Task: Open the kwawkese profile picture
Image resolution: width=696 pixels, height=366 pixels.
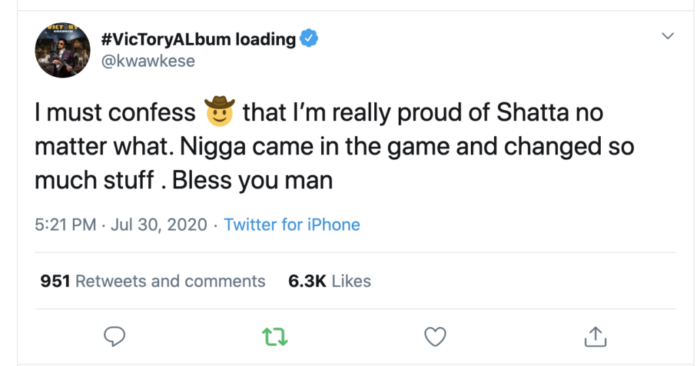Action: (63, 50)
